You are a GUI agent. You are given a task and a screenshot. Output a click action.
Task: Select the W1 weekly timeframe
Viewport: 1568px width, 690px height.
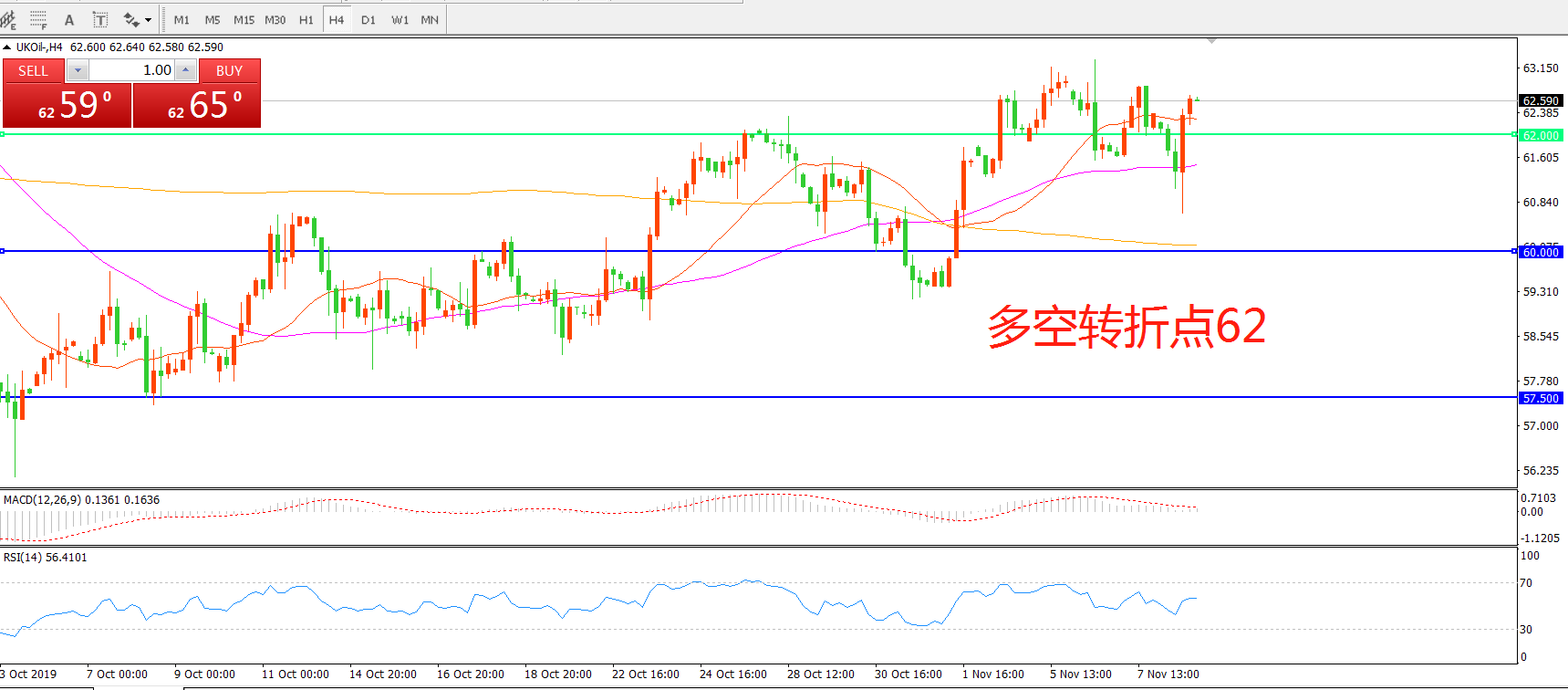400,20
